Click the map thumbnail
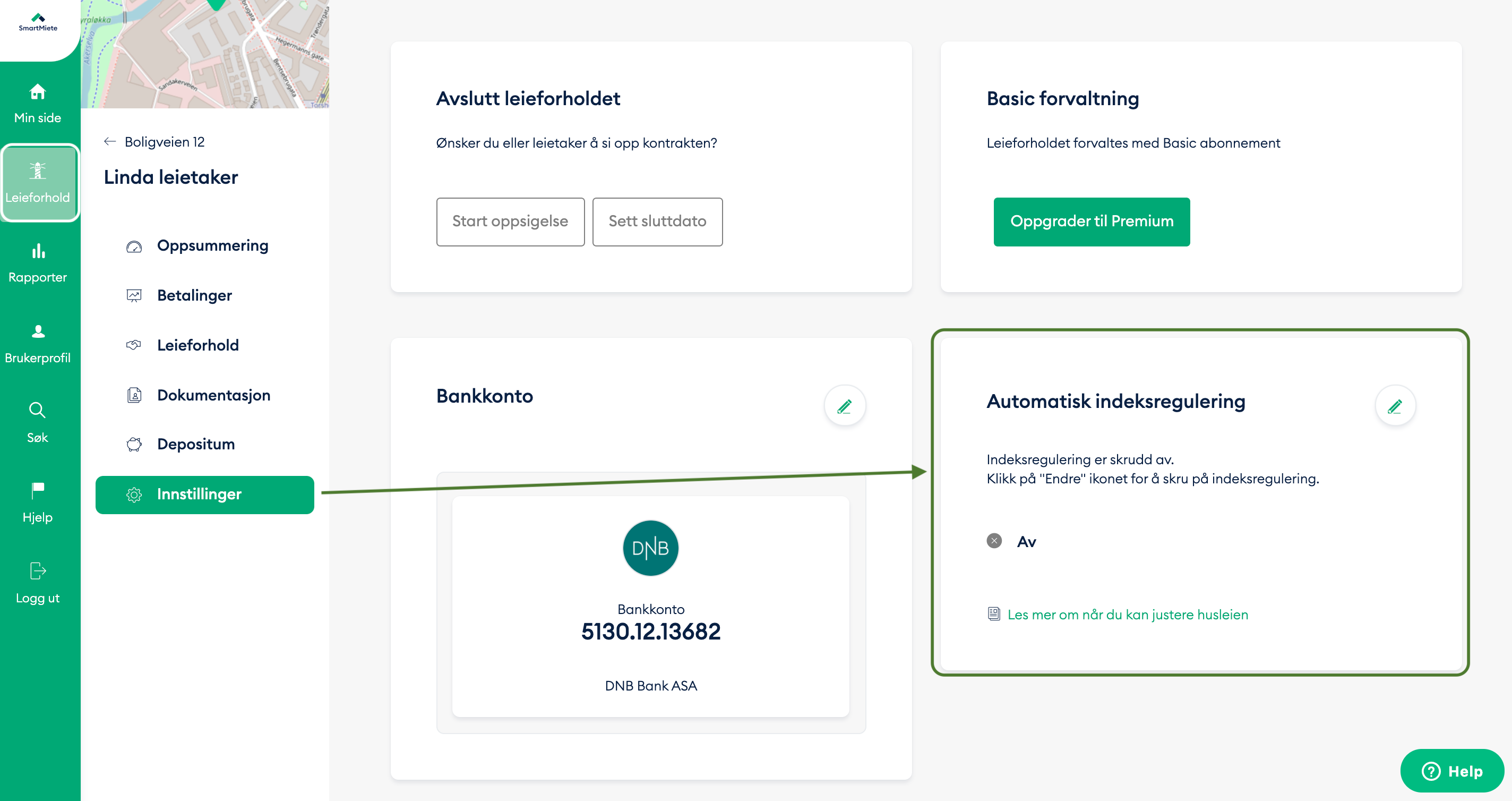This screenshot has width=1512, height=801. [x=205, y=54]
